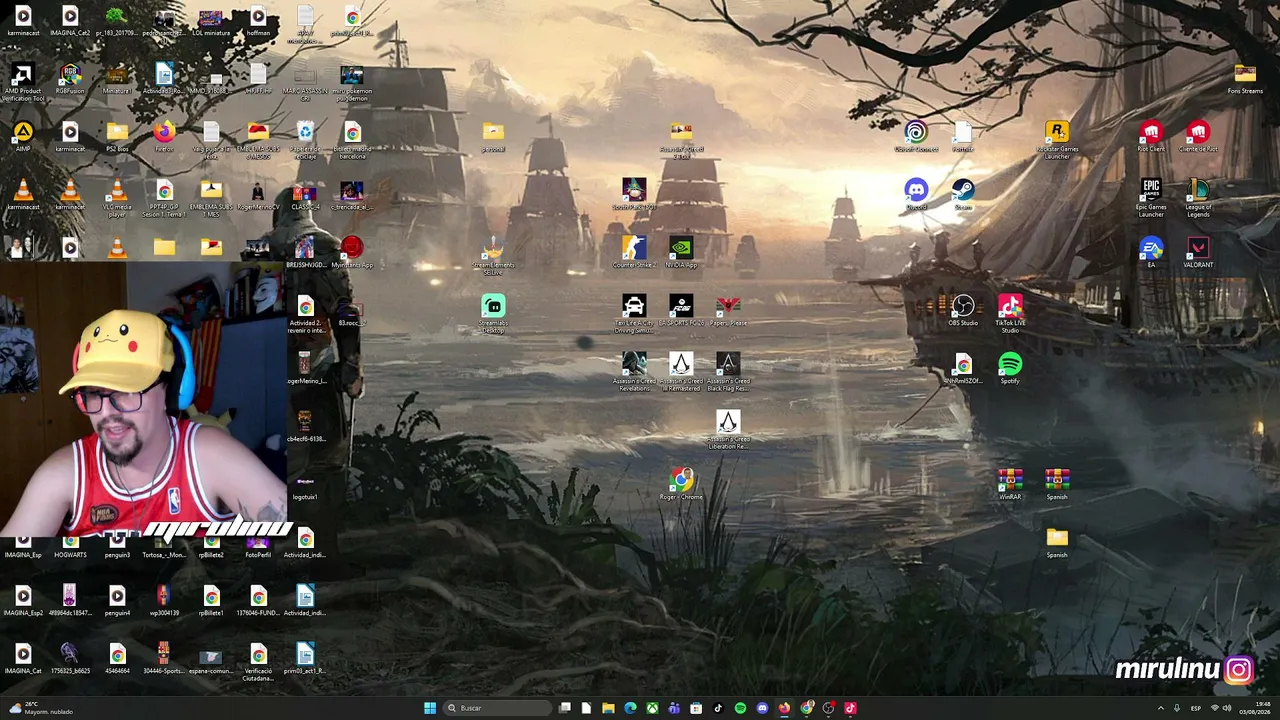The image size is (1280, 720).
Task: Select the LOL miniatura image file
Action: pyautogui.click(x=211, y=21)
